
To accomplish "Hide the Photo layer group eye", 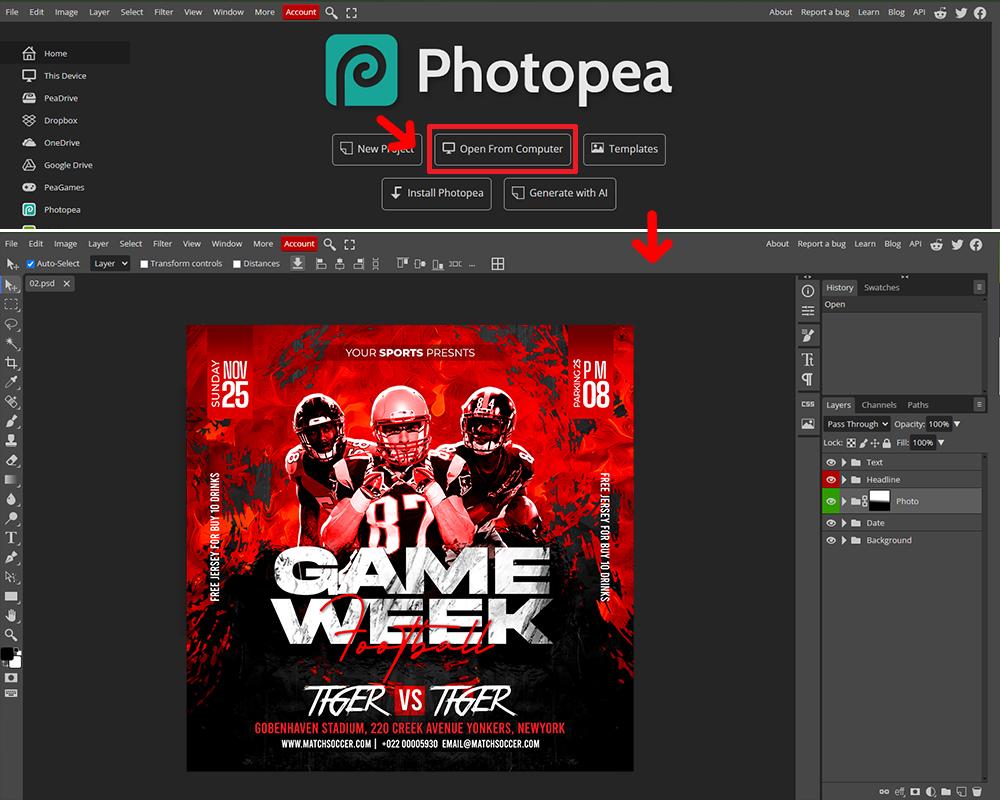I will (x=830, y=501).
